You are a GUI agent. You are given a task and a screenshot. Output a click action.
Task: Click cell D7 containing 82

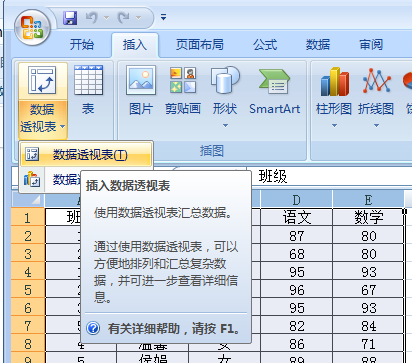(x=296, y=326)
